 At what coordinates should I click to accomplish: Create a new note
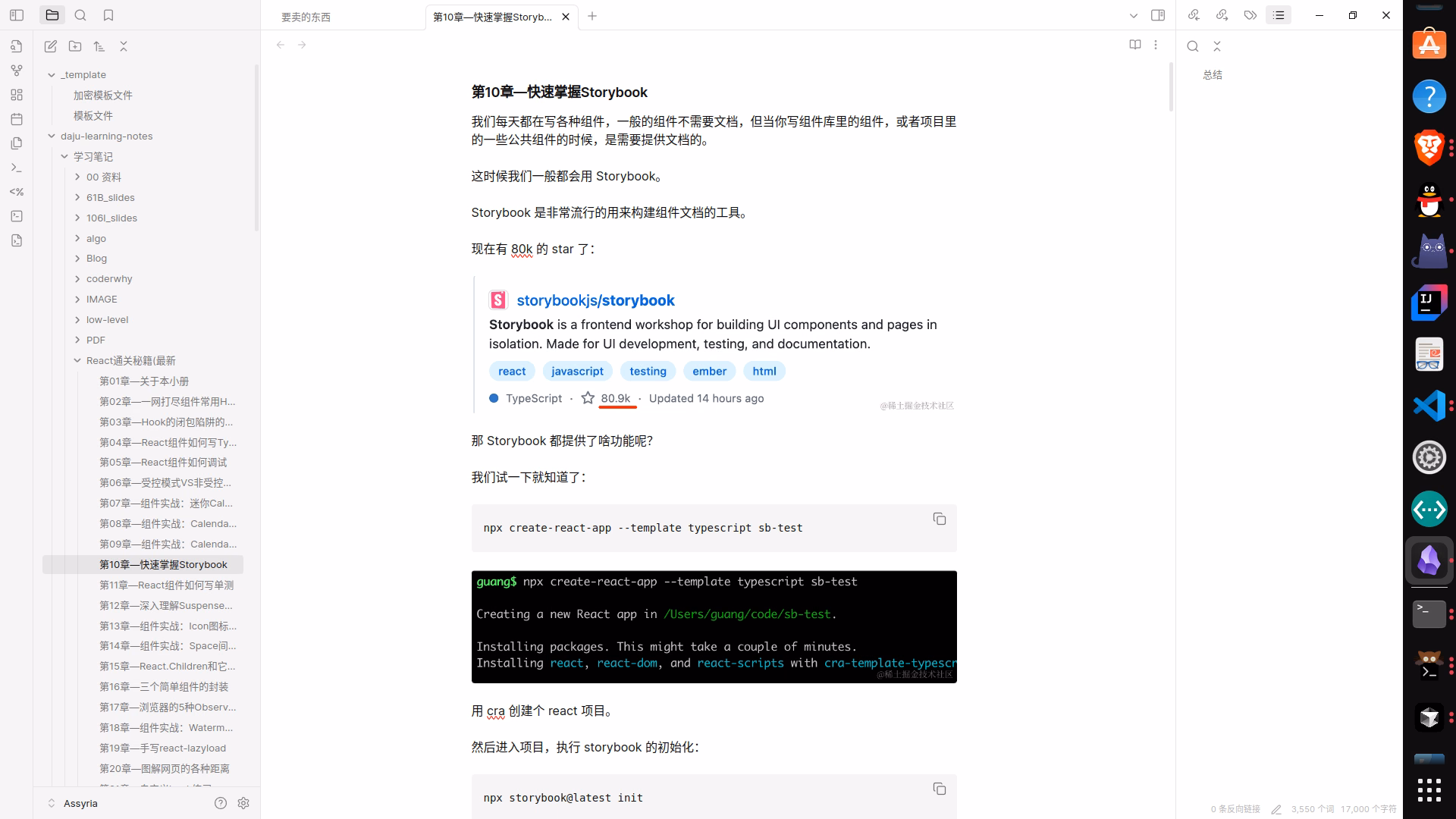coord(51,46)
